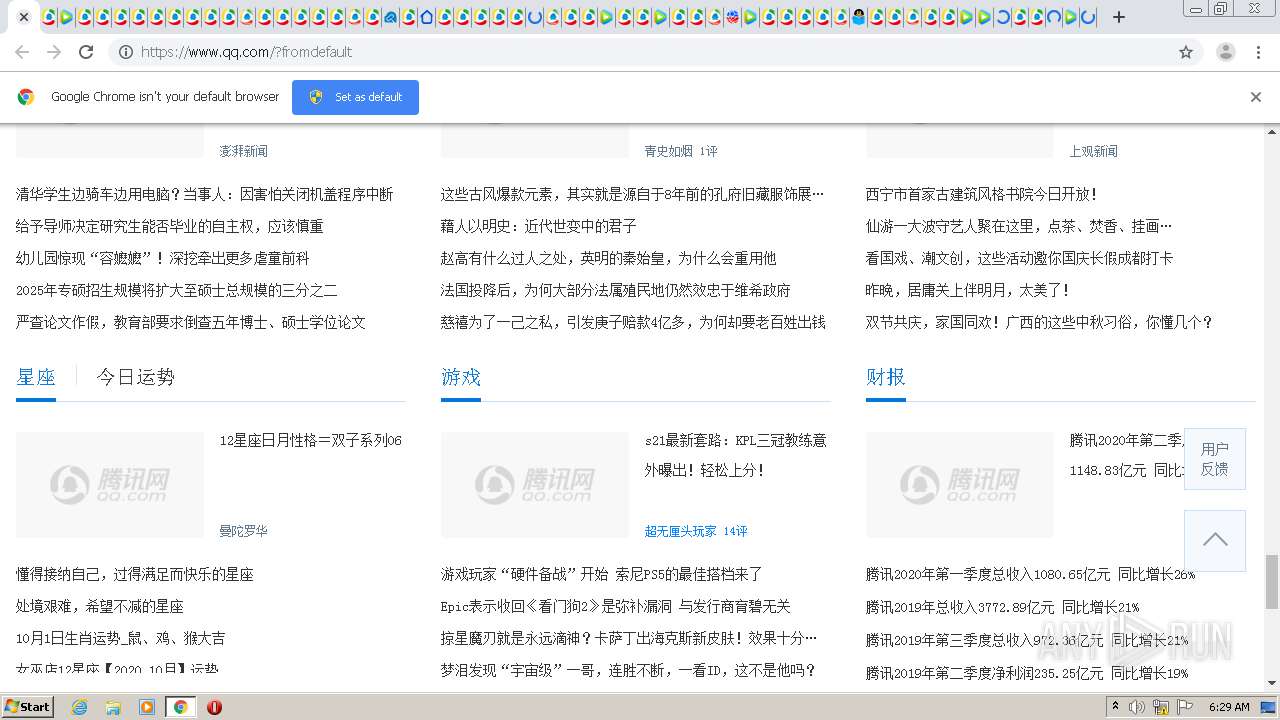
Task: Open Chrome's three-dot menu
Action: (x=1259, y=52)
